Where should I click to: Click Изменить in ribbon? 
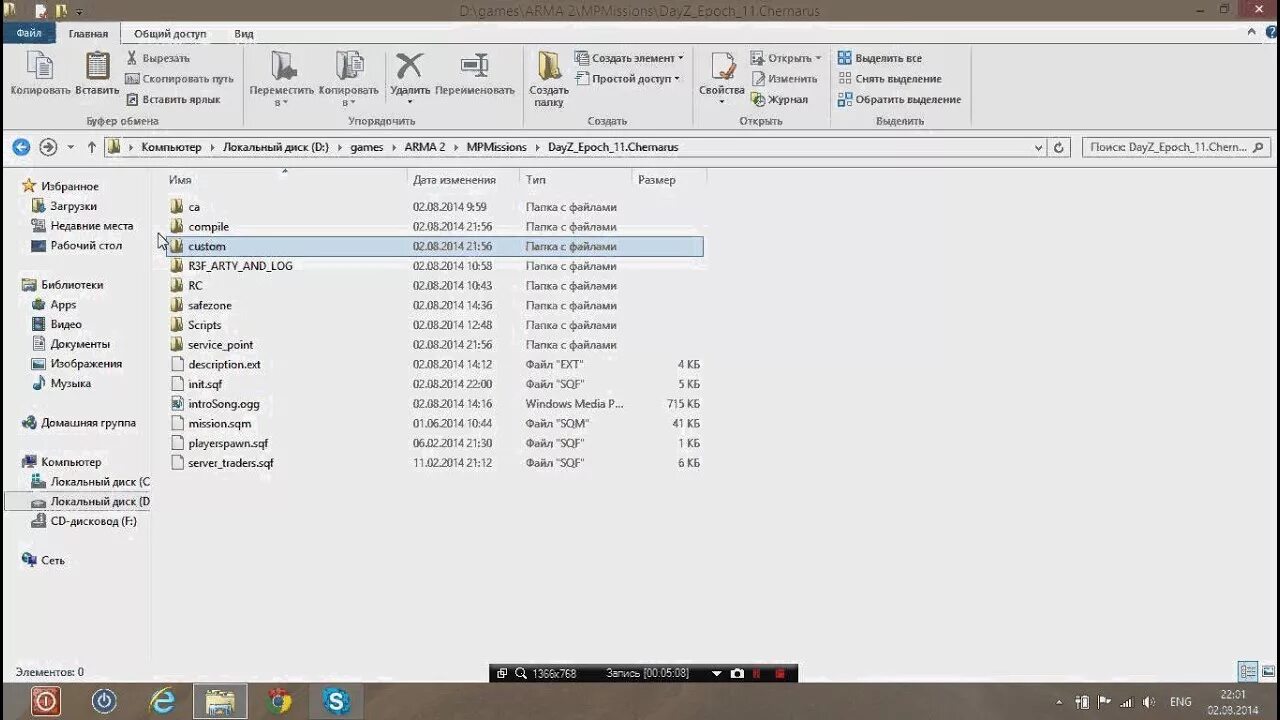coord(784,79)
